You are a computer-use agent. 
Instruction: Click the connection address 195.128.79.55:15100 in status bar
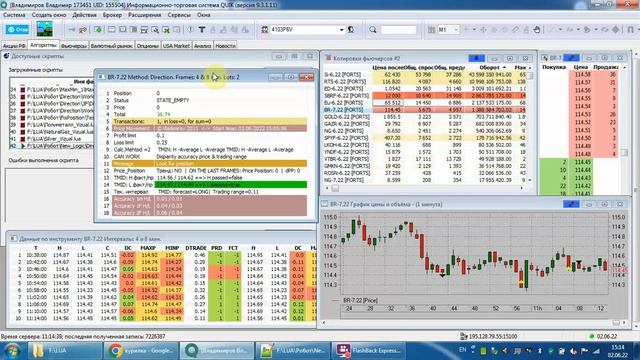click(493, 336)
